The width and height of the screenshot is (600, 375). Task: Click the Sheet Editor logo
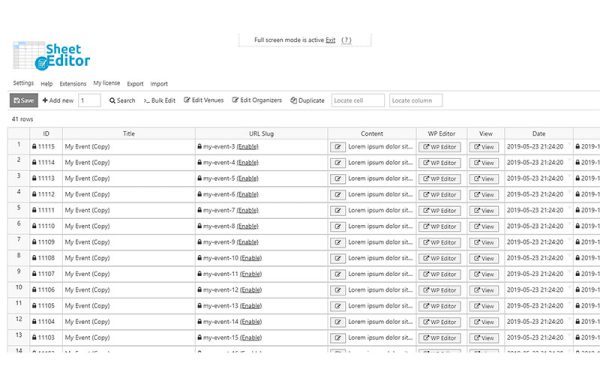coord(51,56)
